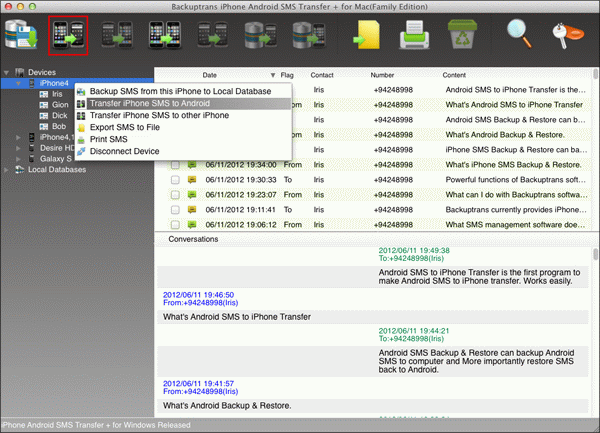
Task: Sort by the Contact column header
Action: click(322, 75)
